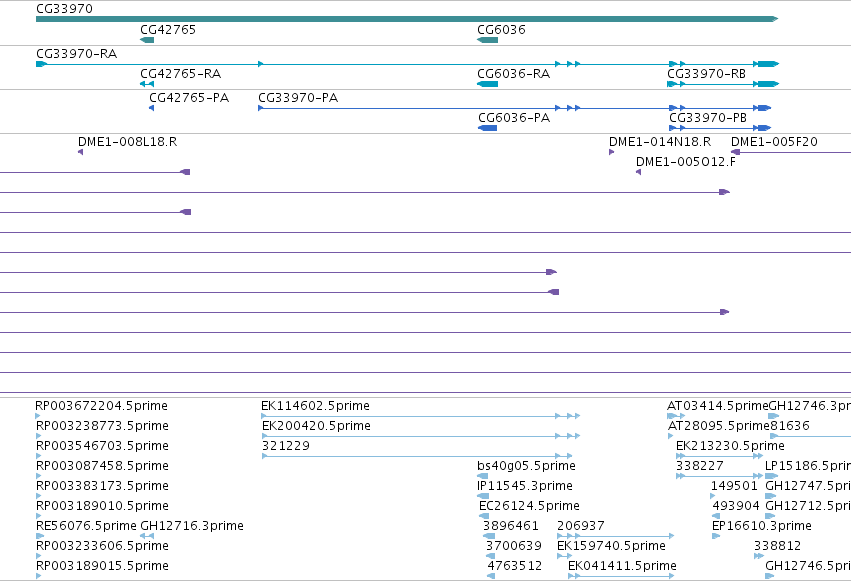Select RP003238773.5prime EST label
Screen dimensions: 851x581
click(102, 426)
